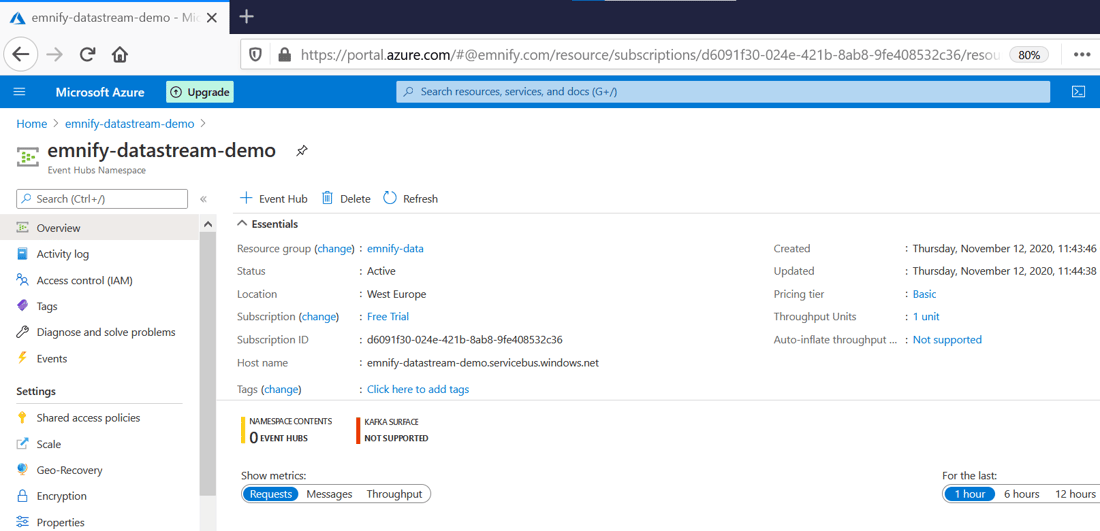Click the Refresh toolbar button
The width and height of the screenshot is (1100, 531).
tap(410, 199)
